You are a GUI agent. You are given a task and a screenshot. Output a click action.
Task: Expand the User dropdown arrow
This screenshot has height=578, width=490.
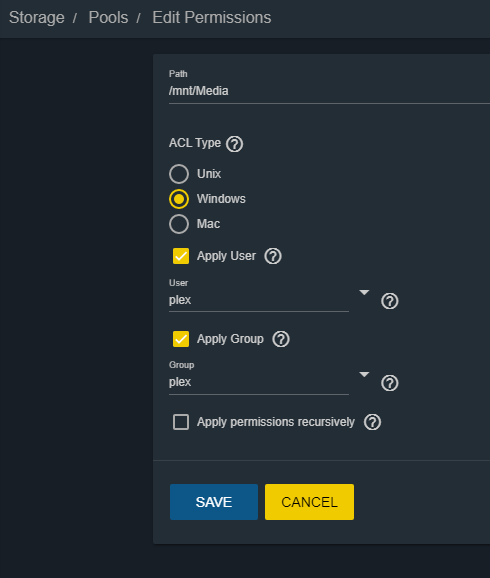pyautogui.click(x=364, y=292)
